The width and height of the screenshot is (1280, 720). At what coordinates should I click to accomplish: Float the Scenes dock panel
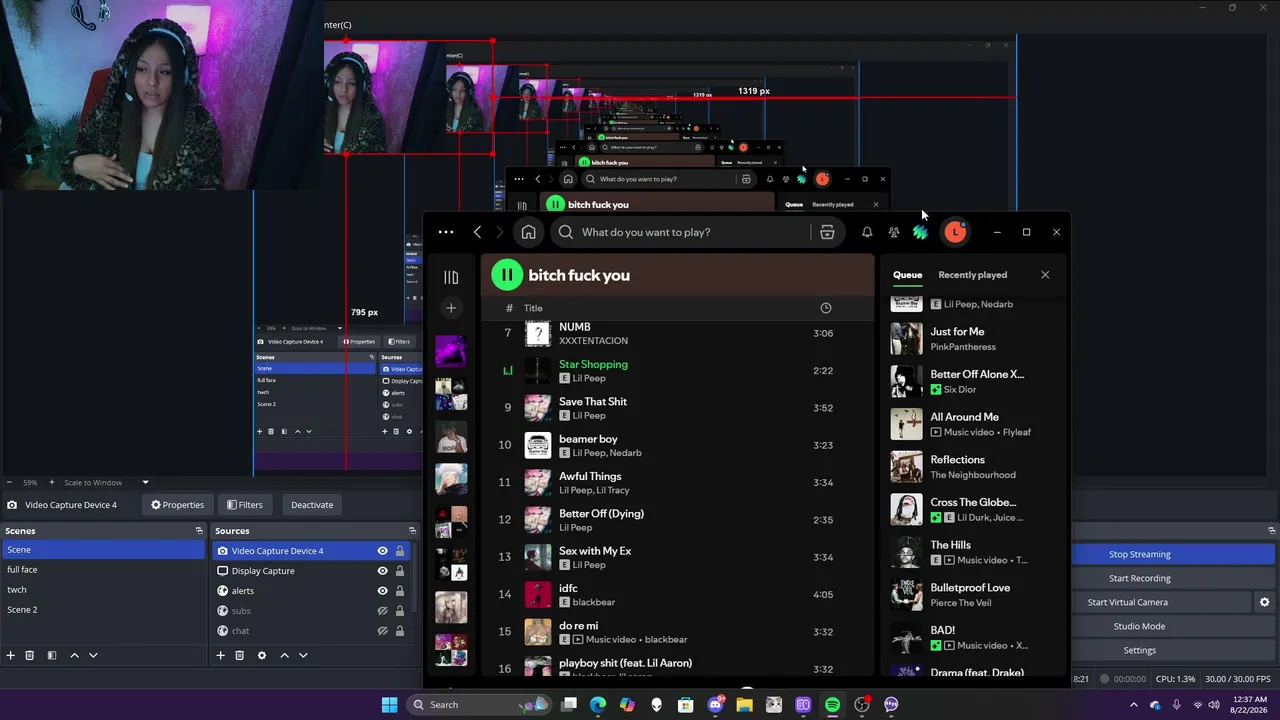(199, 531)
